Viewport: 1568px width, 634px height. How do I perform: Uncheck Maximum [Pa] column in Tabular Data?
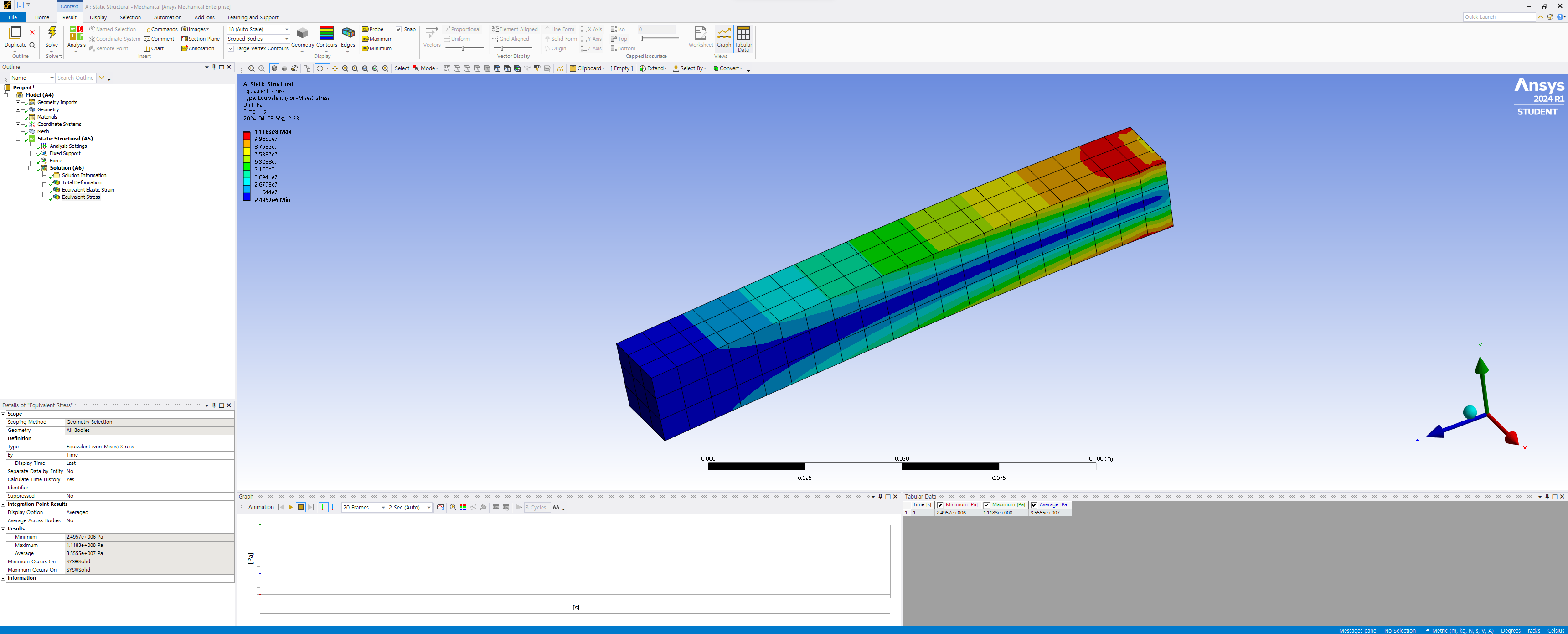click(x=987, y=505)
